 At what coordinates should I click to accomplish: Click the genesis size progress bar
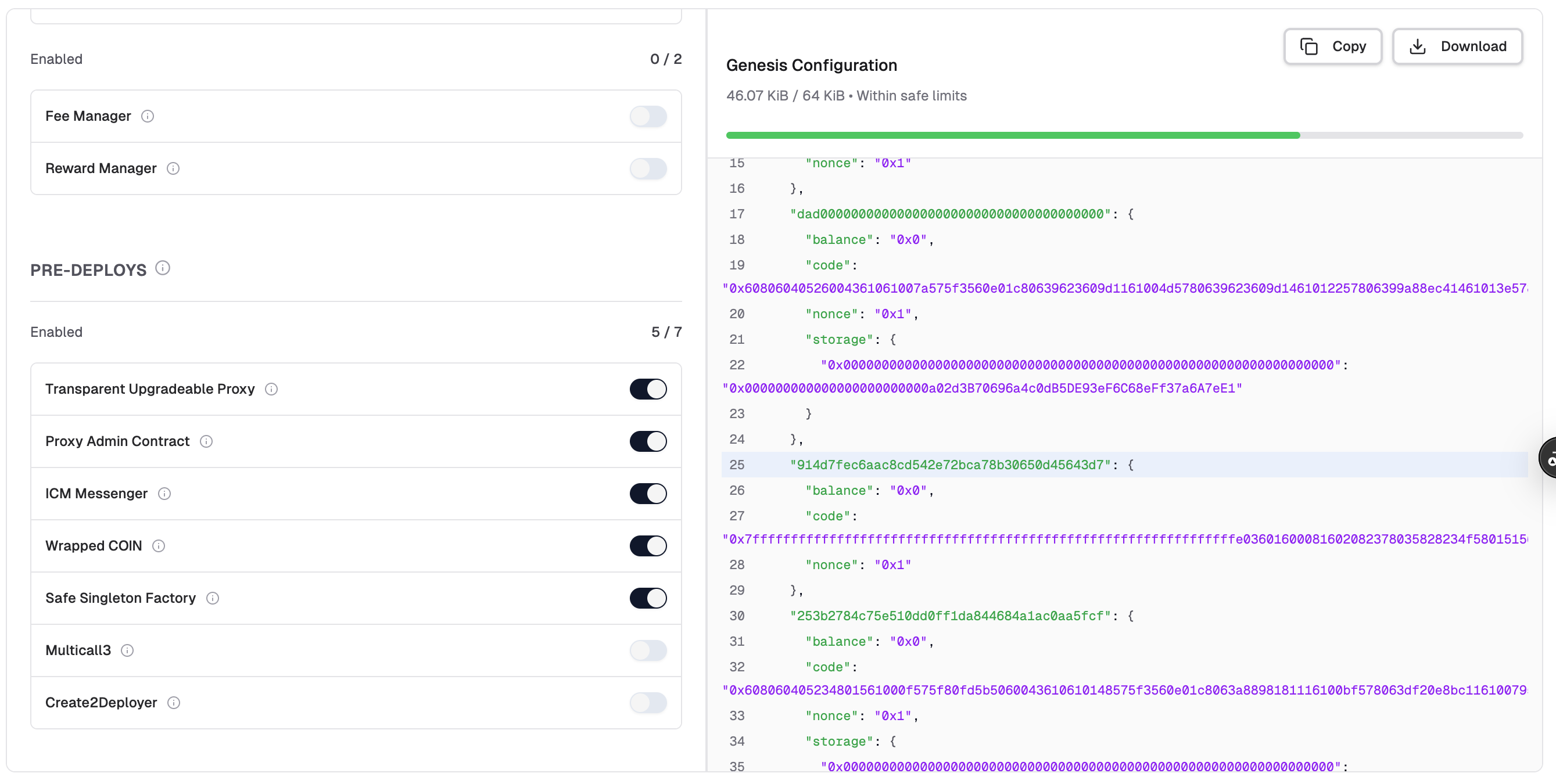click(1124, 136)
